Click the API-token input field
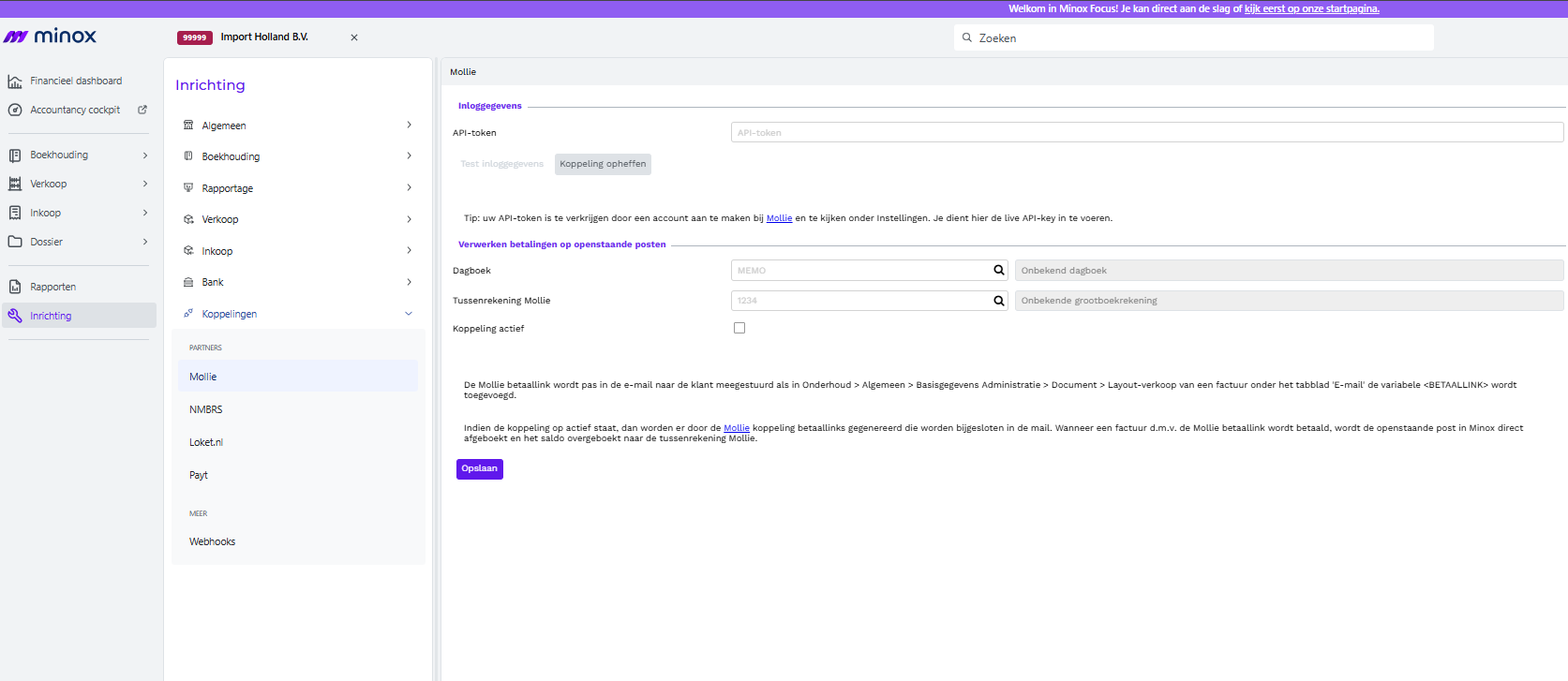The width and height of the screenshot is (1568, 681). pyautogui.click(x=1147, y=132)
